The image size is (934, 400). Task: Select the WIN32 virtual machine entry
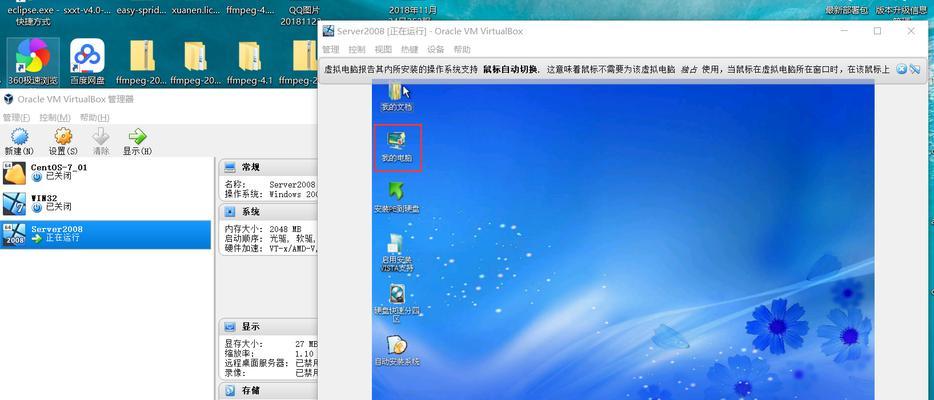105,203
